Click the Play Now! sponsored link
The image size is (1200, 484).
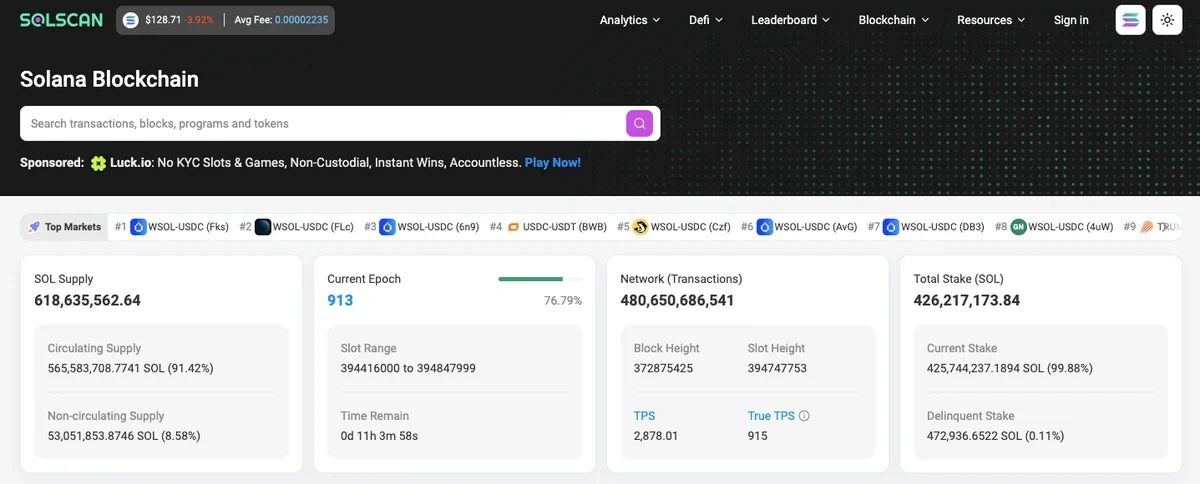point(552,162)
